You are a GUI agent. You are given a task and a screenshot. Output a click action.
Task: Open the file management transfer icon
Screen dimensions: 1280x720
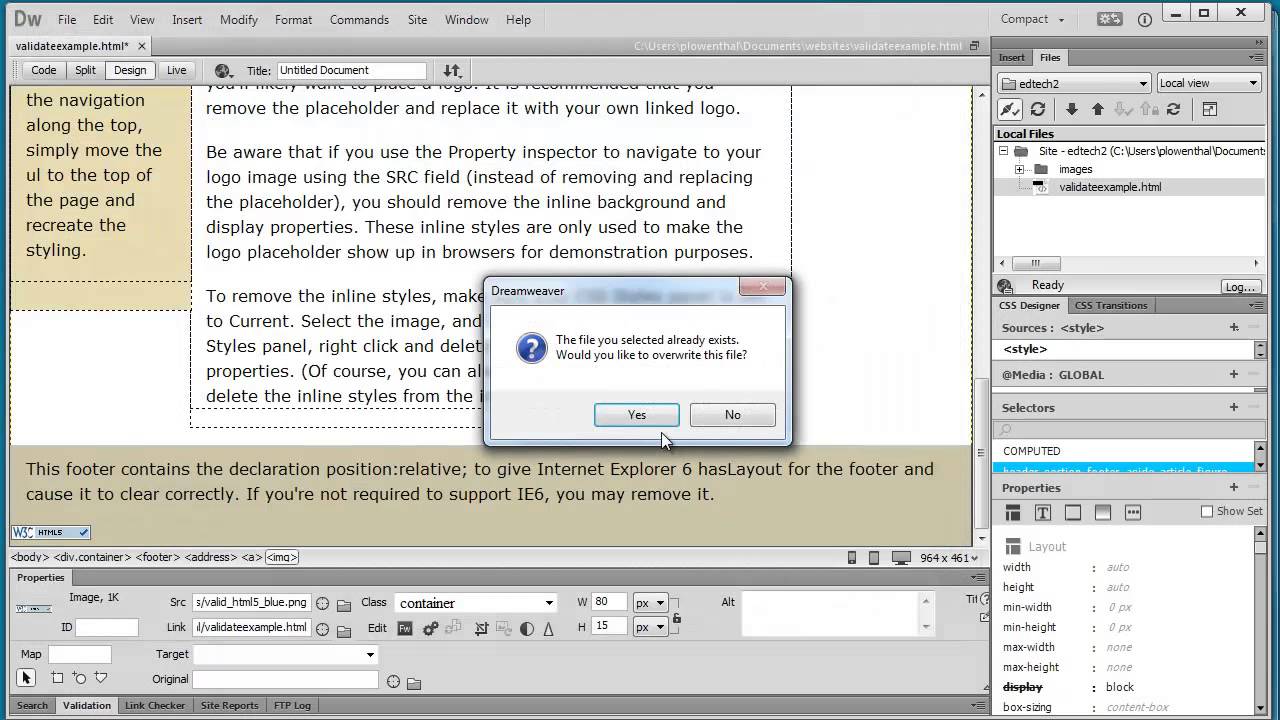point(453,71)
